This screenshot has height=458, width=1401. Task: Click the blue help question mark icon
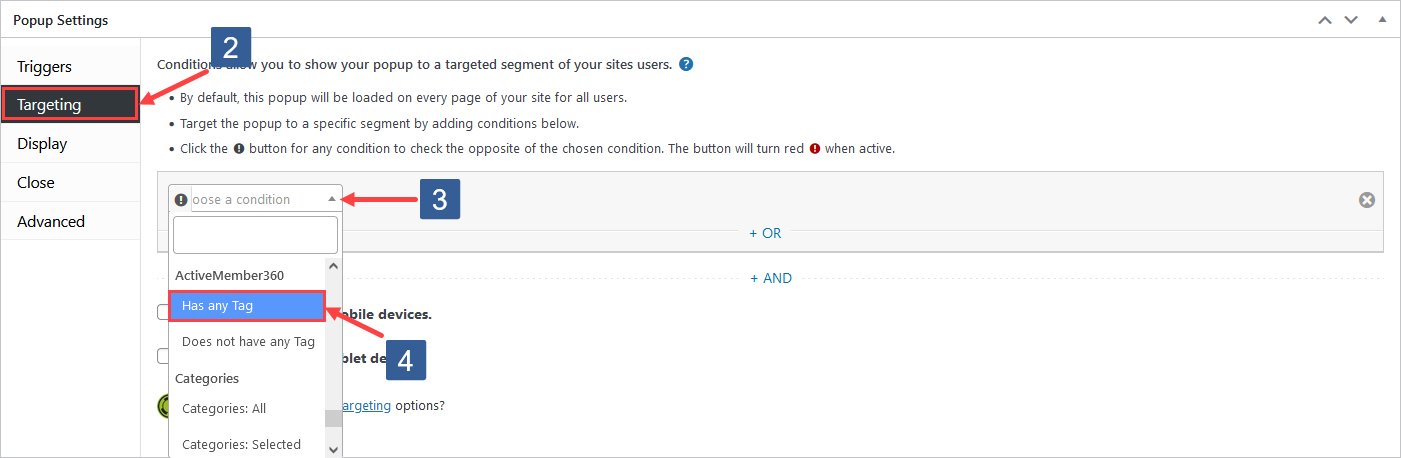click(686, 64)
